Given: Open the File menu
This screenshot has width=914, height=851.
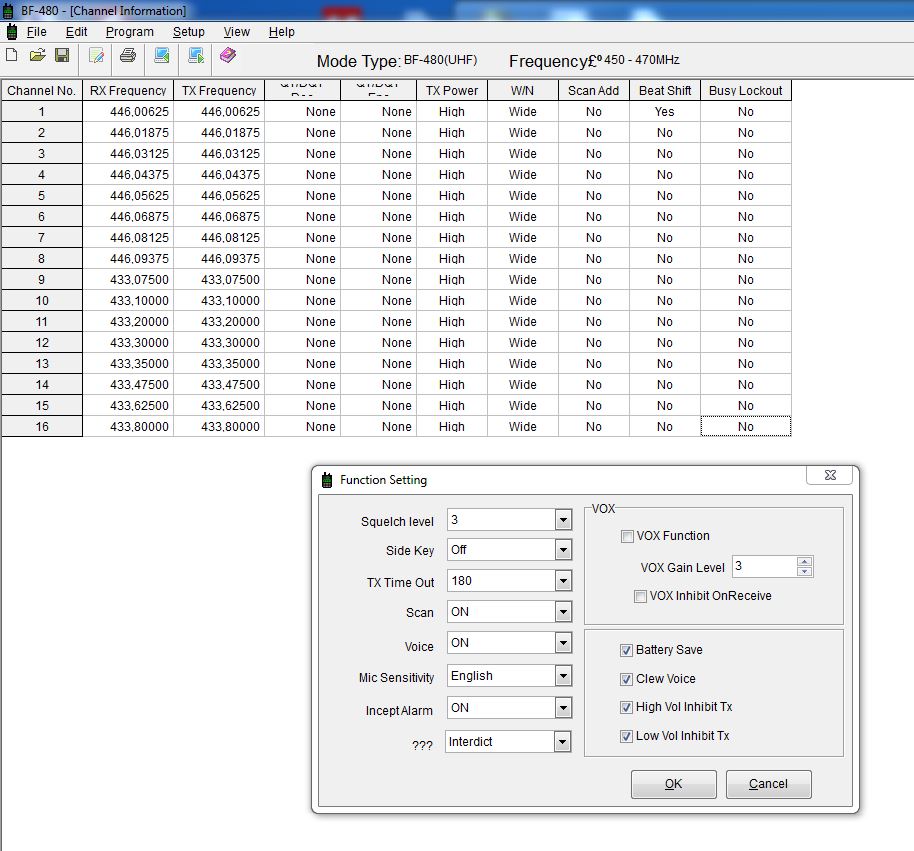Looking at the screenshot, I should (x=36, y=32).
